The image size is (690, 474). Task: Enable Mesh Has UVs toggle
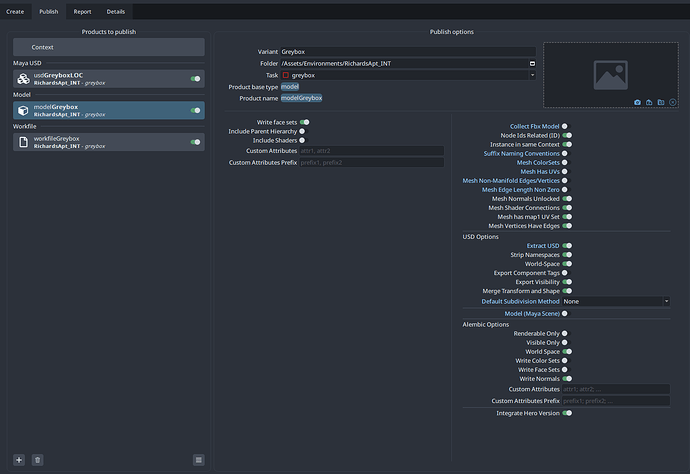click(565, 172)
